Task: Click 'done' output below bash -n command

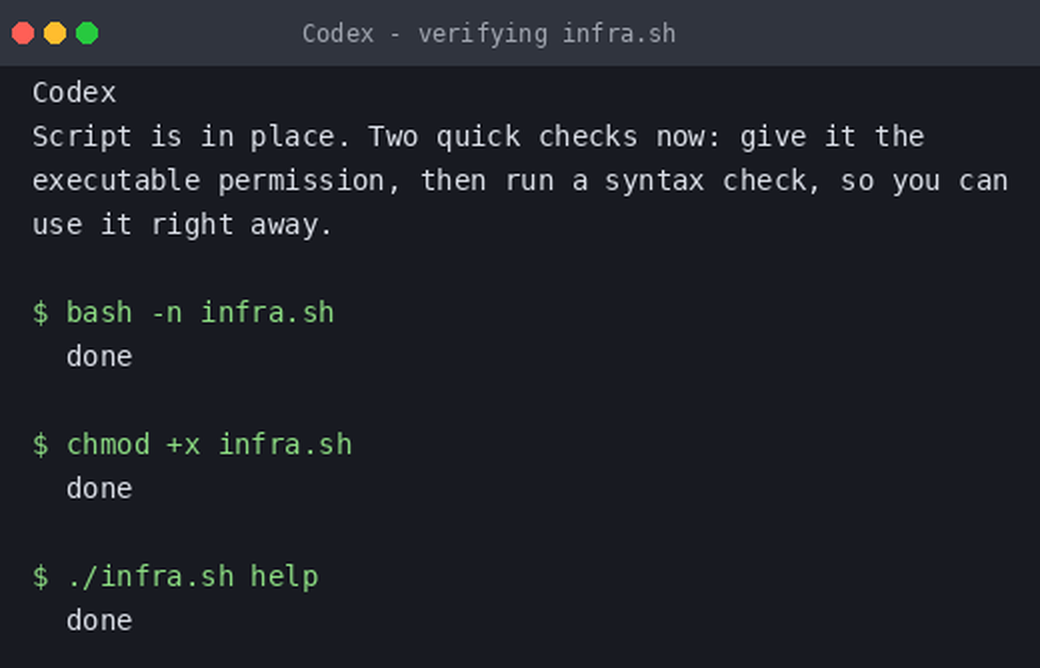Action: coord(99,357)
